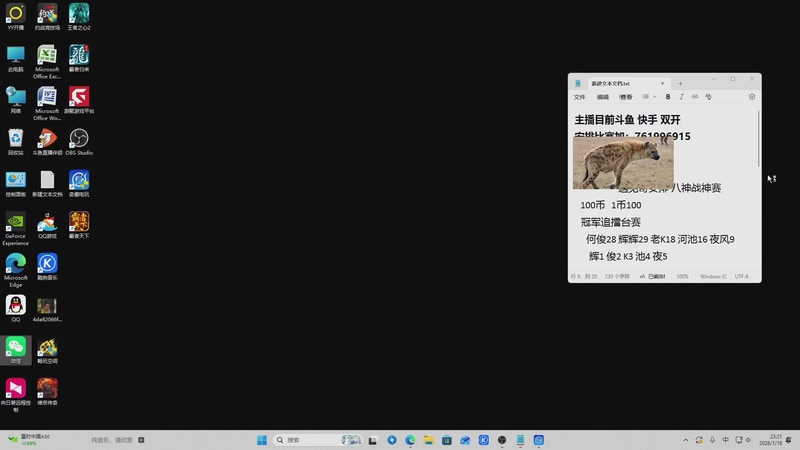Insert a link using Notepad toolbar

(695, 97)
